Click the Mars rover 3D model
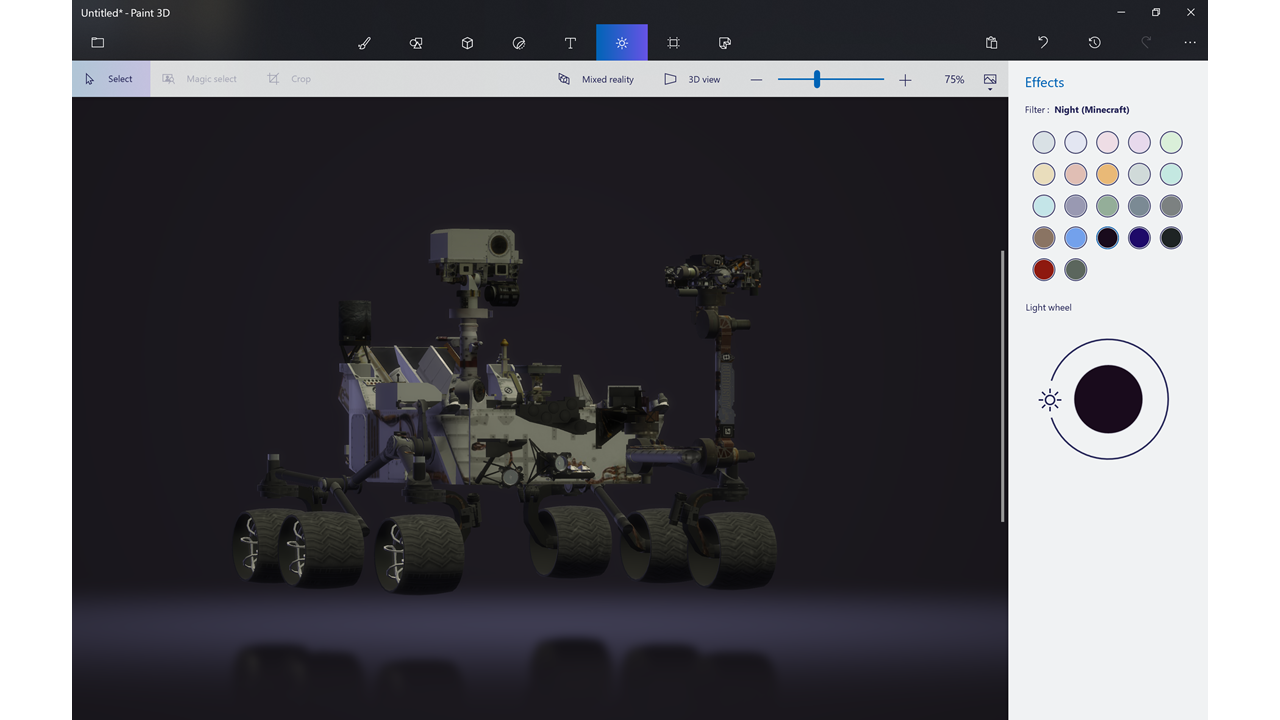Screen dimensions: 1280x720 pyautogui.click(x=505, y=412)
